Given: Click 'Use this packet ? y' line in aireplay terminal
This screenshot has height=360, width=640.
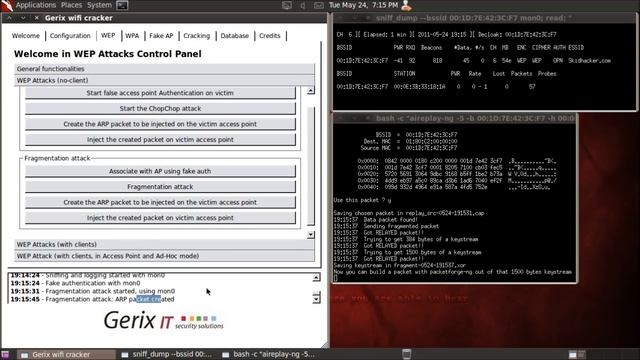Looking at the screenshot, I should [362, 200].
